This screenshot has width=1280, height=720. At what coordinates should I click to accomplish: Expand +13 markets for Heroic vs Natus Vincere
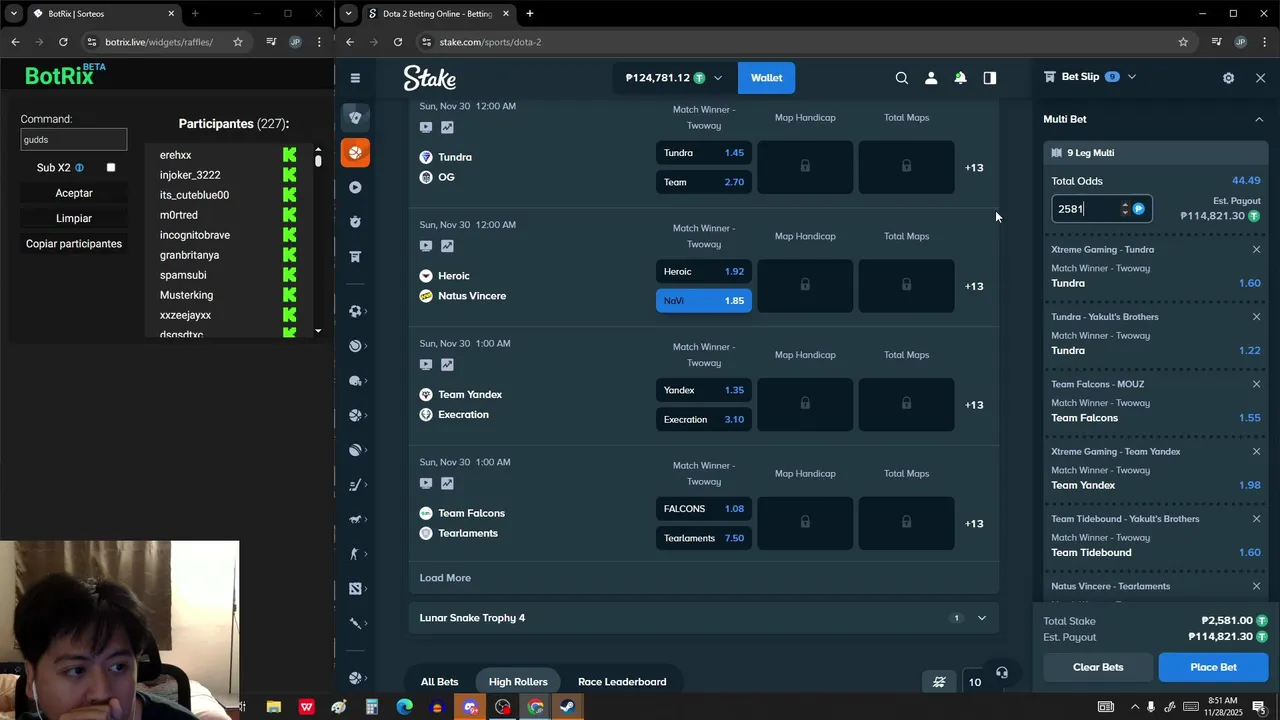point(974,287)
